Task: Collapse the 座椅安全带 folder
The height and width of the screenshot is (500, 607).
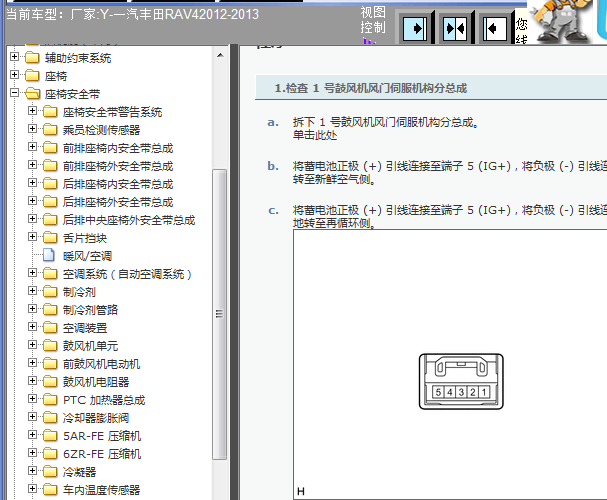Action: 14,93
